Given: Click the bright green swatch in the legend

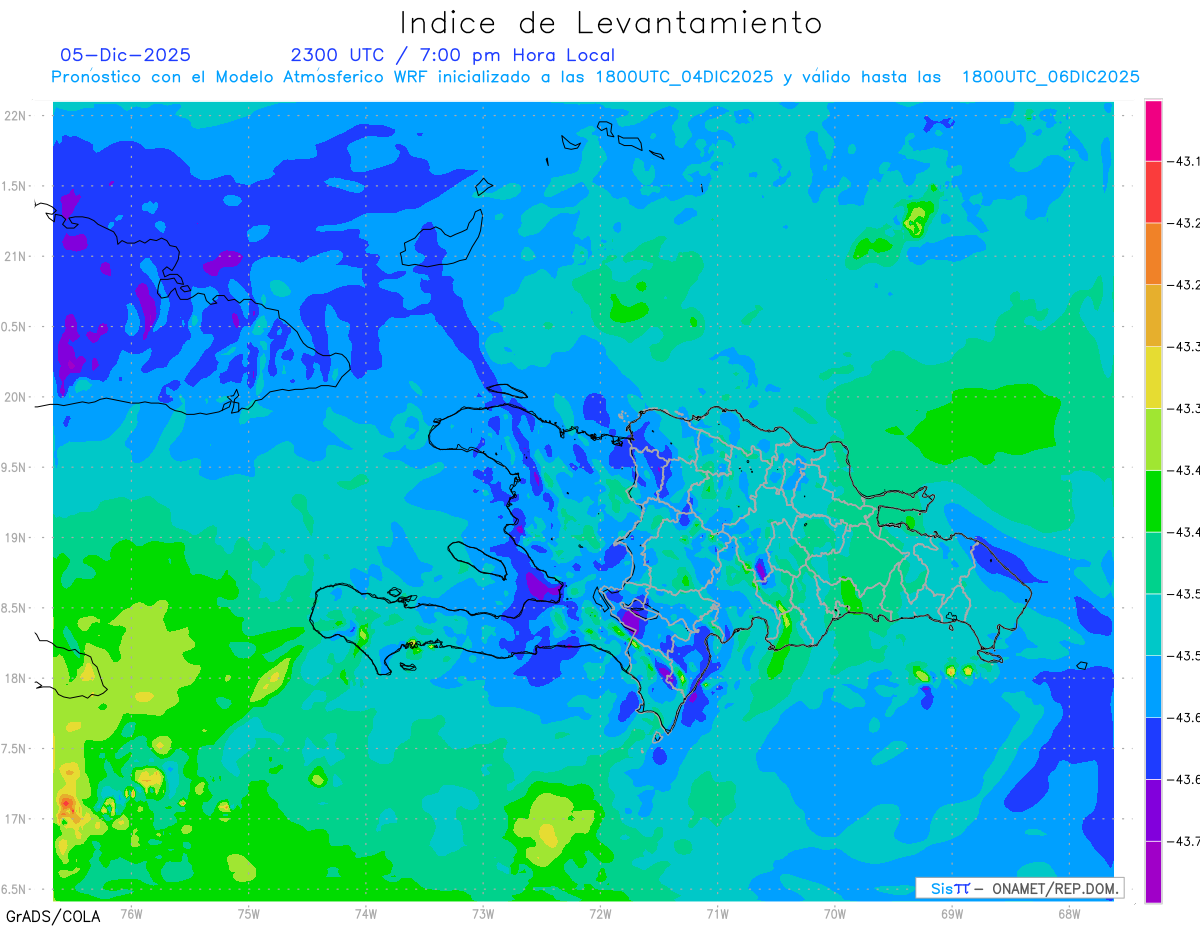Looking at the screenshot, I should (x=1153, y=501).
